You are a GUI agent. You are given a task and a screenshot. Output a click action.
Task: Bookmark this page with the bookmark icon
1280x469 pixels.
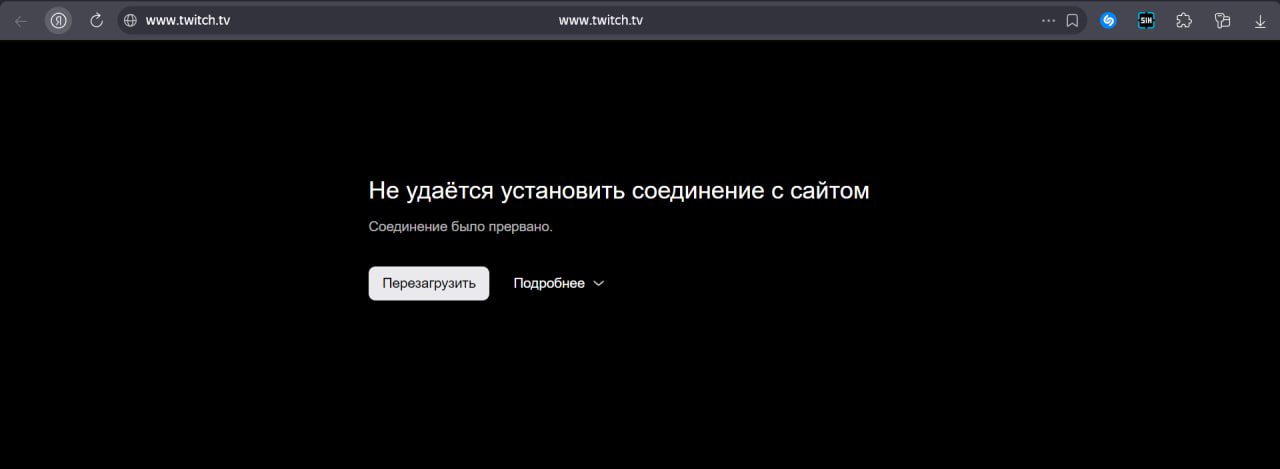(x=1072, y=20)
